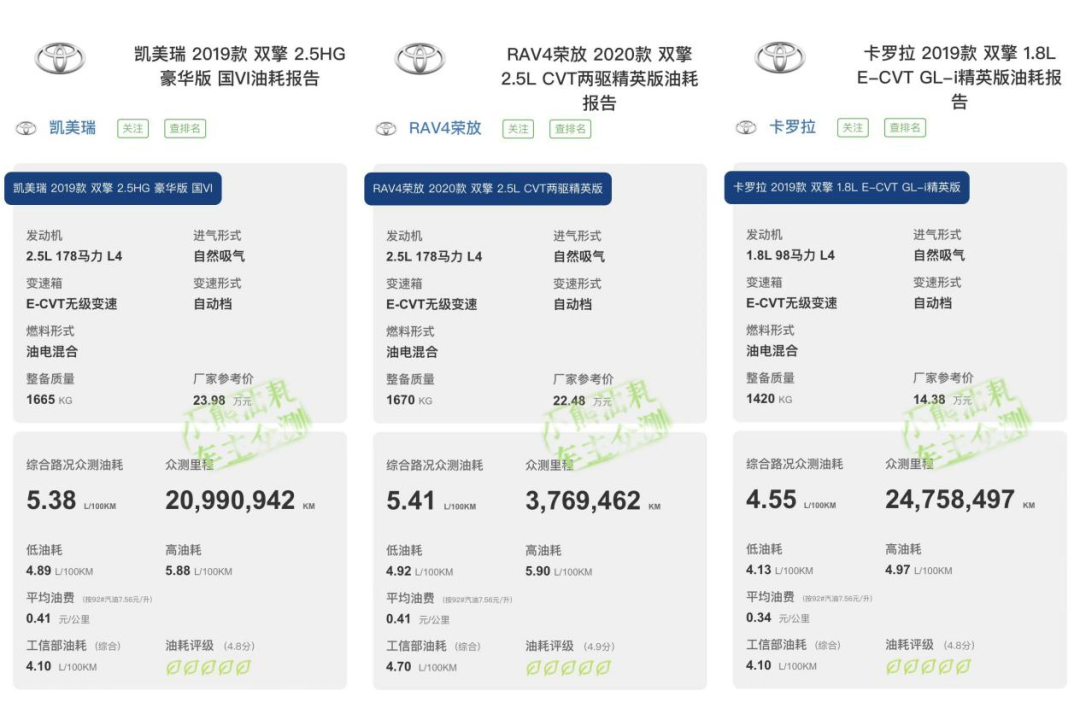This screenshot has width=1080, height=720.
Task: Click the 4.97 L/100KM high consumption value
Action: 919,570
